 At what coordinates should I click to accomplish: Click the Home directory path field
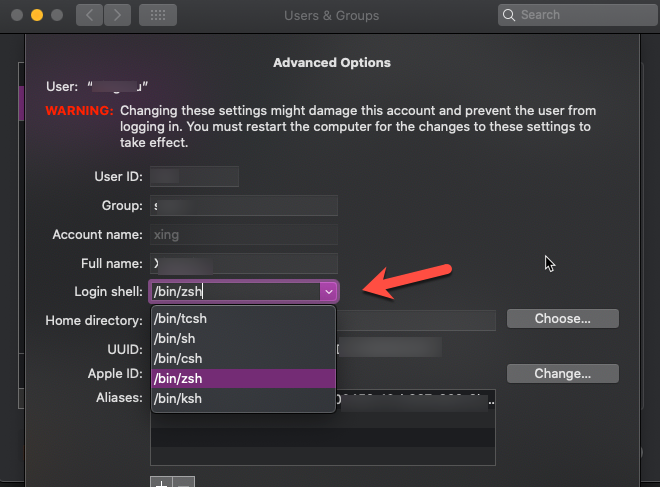click(x=416, y=321)
